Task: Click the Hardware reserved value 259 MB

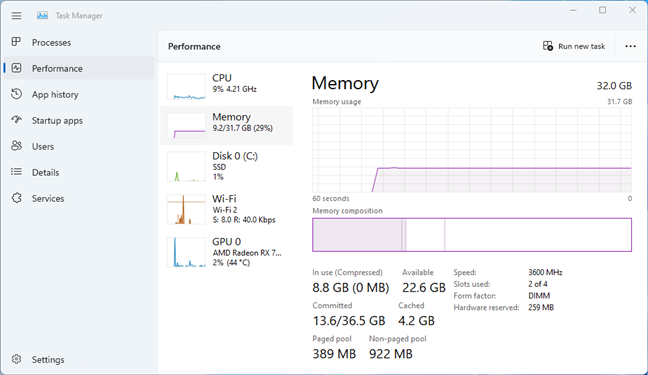Action: pyautogui.click(x=541, y=307)
